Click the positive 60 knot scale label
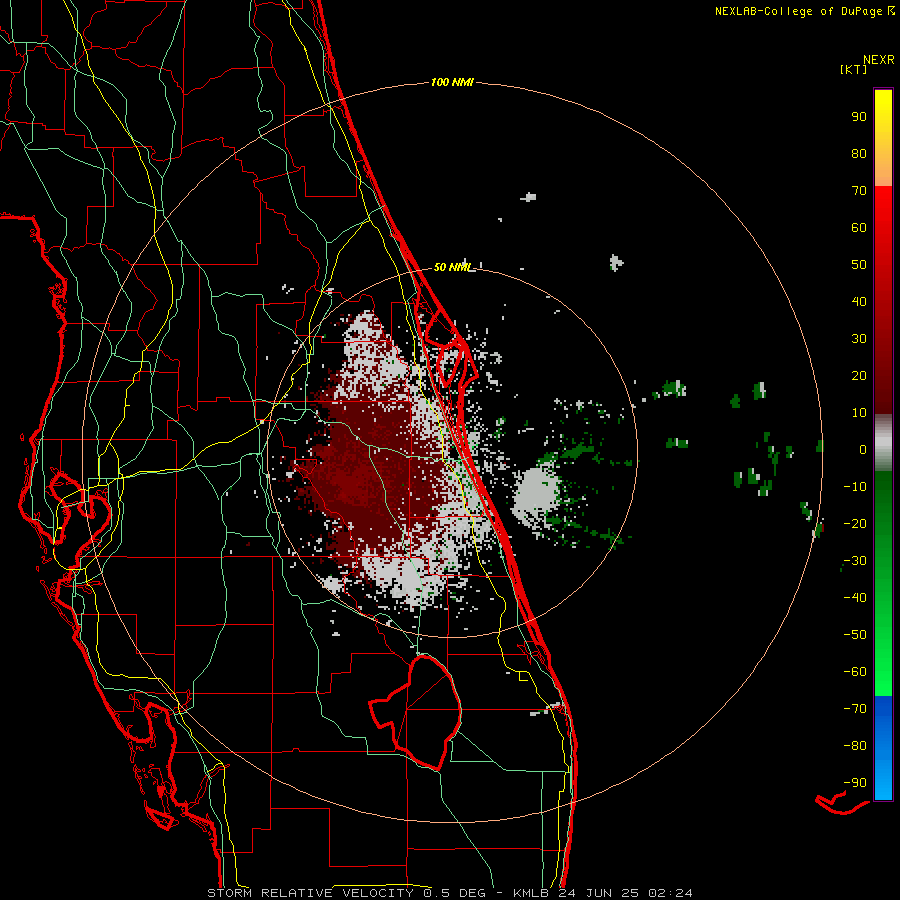900x900 pixels. tap(859, 227)
